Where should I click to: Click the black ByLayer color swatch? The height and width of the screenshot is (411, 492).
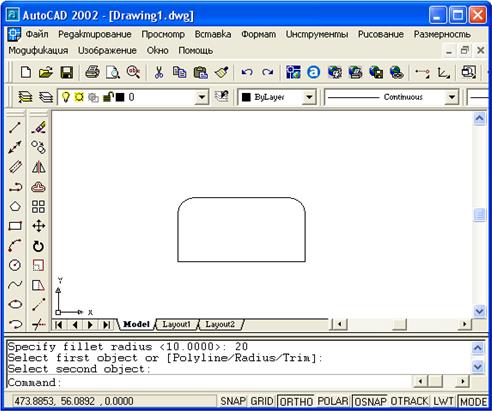tap(246, 97)
